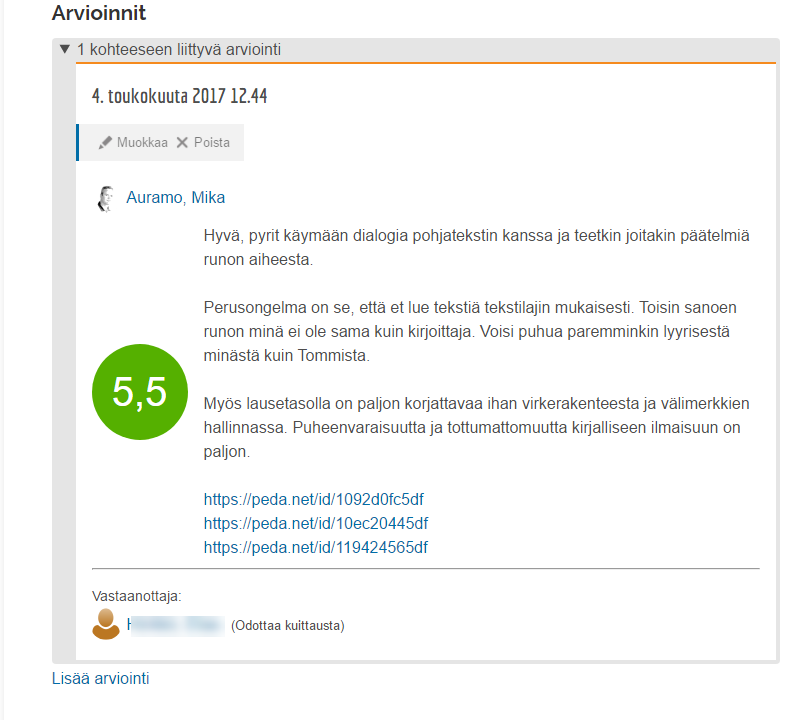
Task: Open Mika Auramo's profile photo
Action: tap(104, 198)
